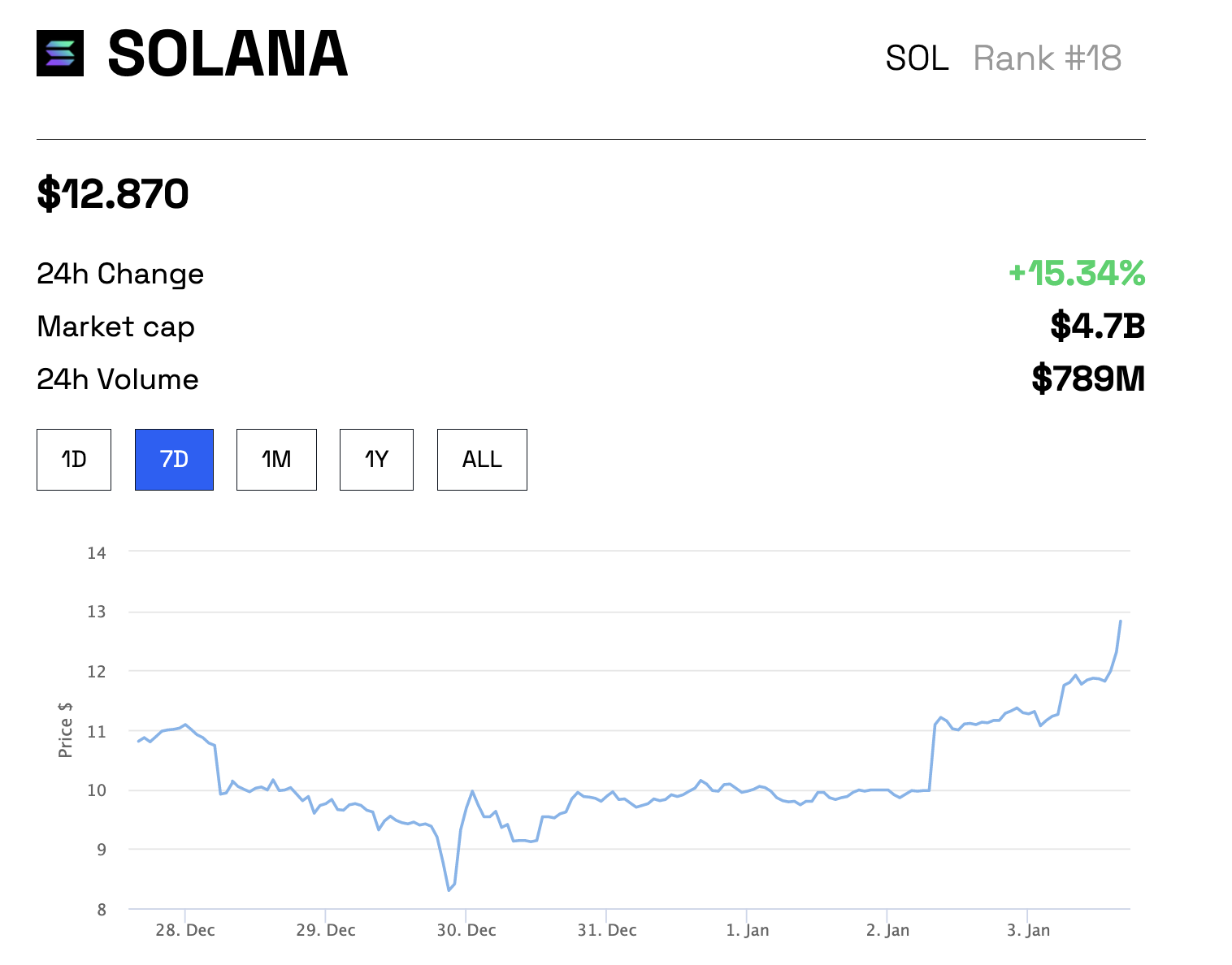Click the $789M volume value
This screenshot has height=965, width=1232.
tap(1087, 379)
